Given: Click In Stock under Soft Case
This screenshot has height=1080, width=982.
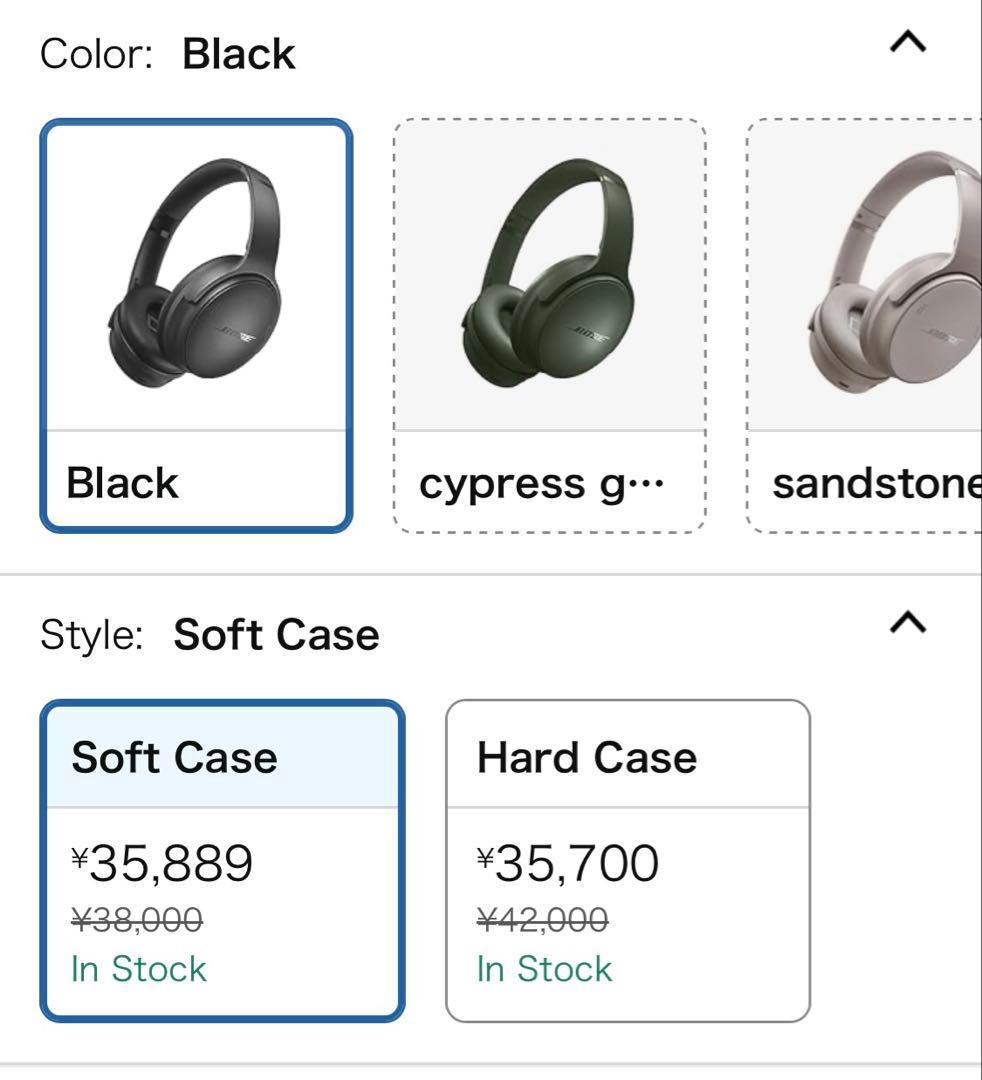Looking at the screenshot, I should (x=138, y=968).
